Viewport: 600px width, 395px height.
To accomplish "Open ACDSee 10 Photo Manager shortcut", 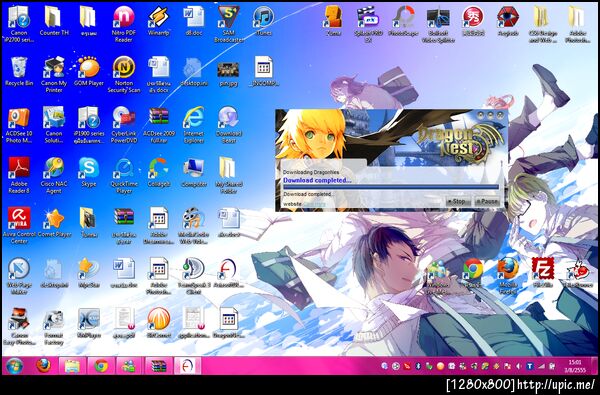I will point(19,126).
